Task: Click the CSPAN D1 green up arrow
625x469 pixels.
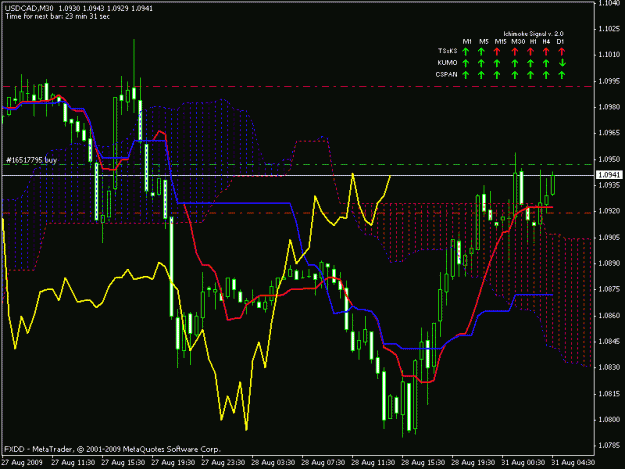Action: click(562, 75)
